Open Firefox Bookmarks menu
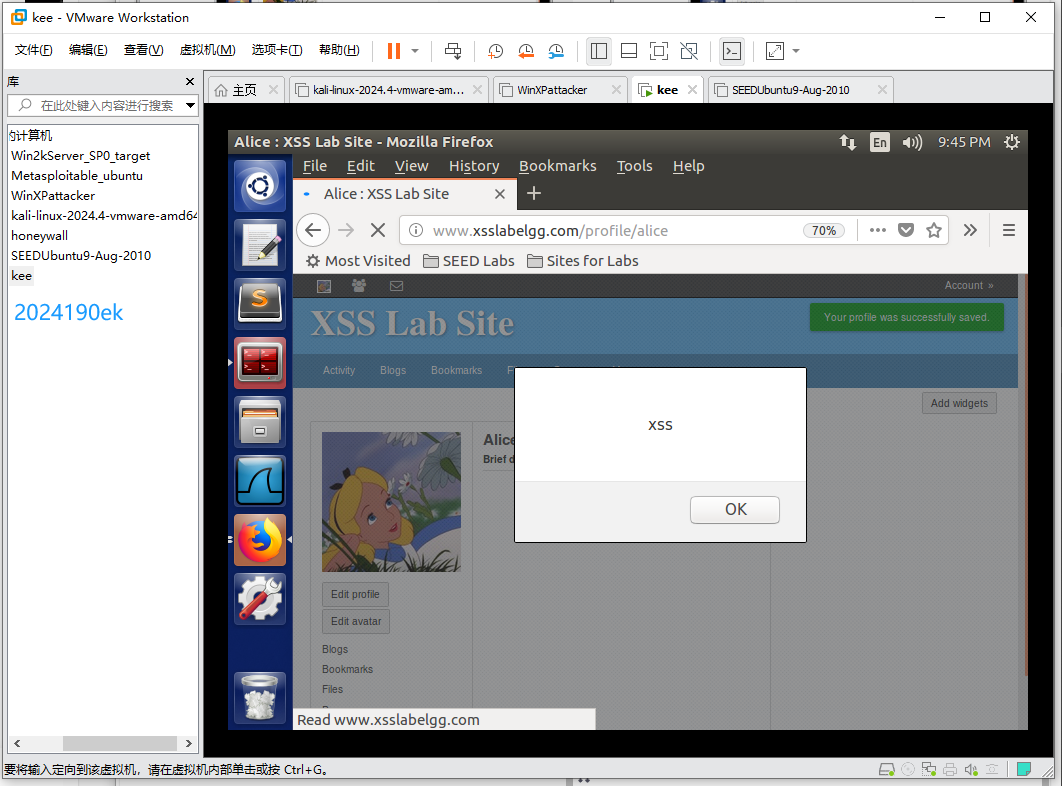This screenshot has width=1062, height=786. point(557,166)
